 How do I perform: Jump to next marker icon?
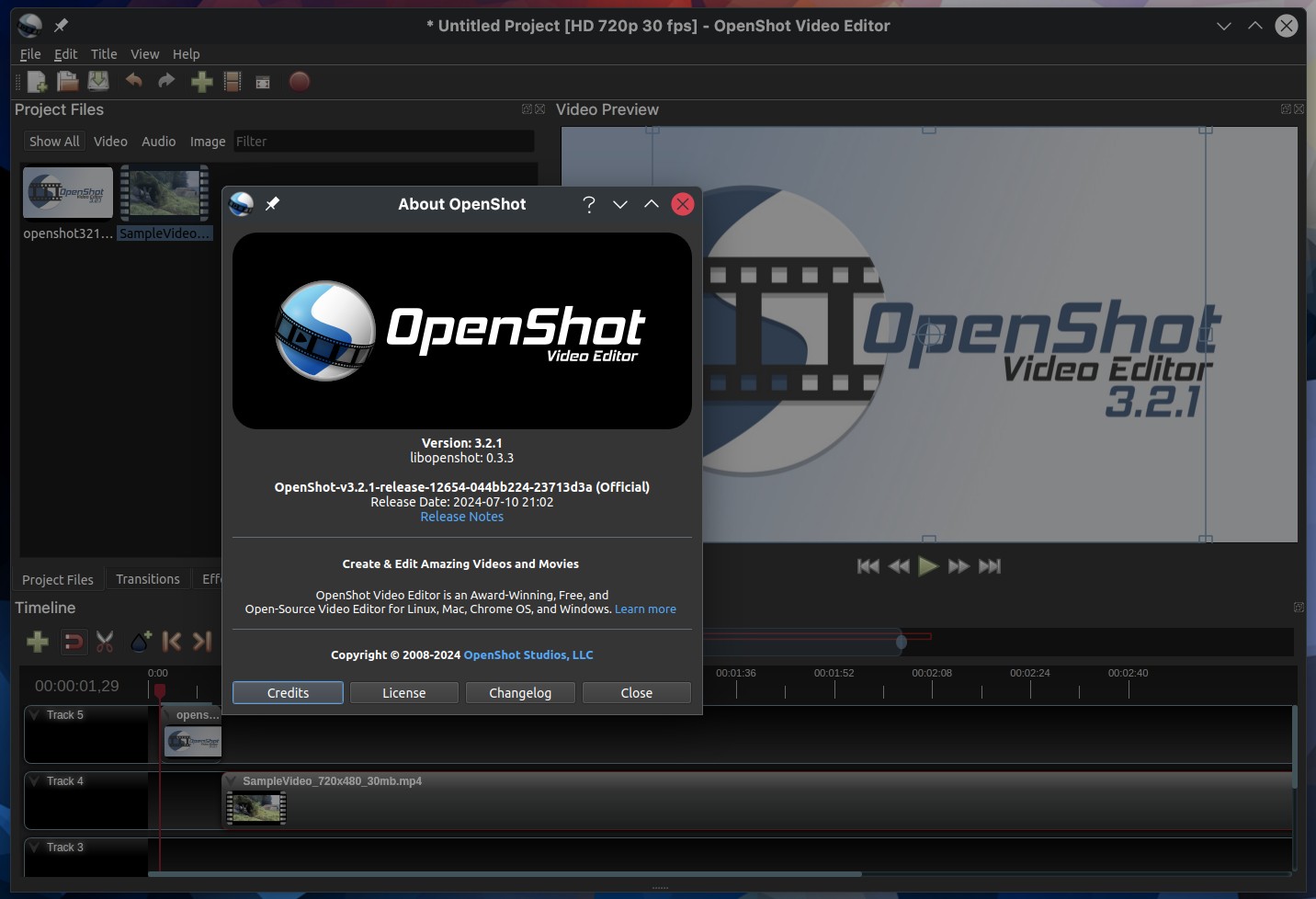pos(202,642)
